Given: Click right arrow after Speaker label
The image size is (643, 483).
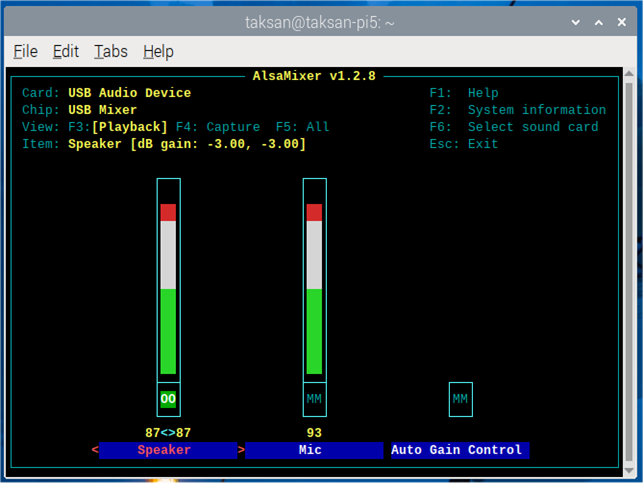Looking at the screenshot, I should pos(241,450).
